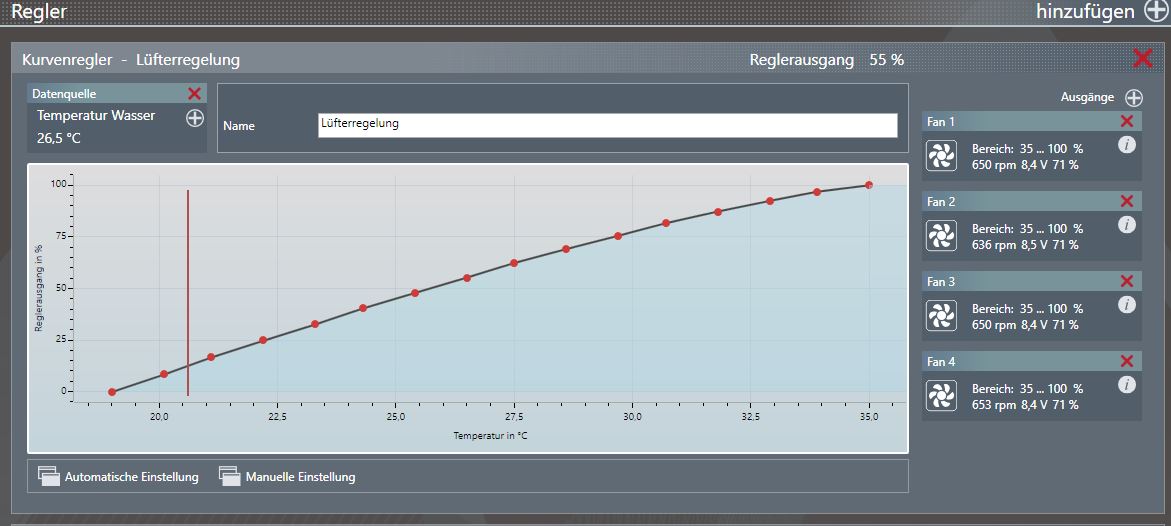Show info for Fan 2
The width and height of the screenshot is (1171, 526).
[x=1127, y=224]
